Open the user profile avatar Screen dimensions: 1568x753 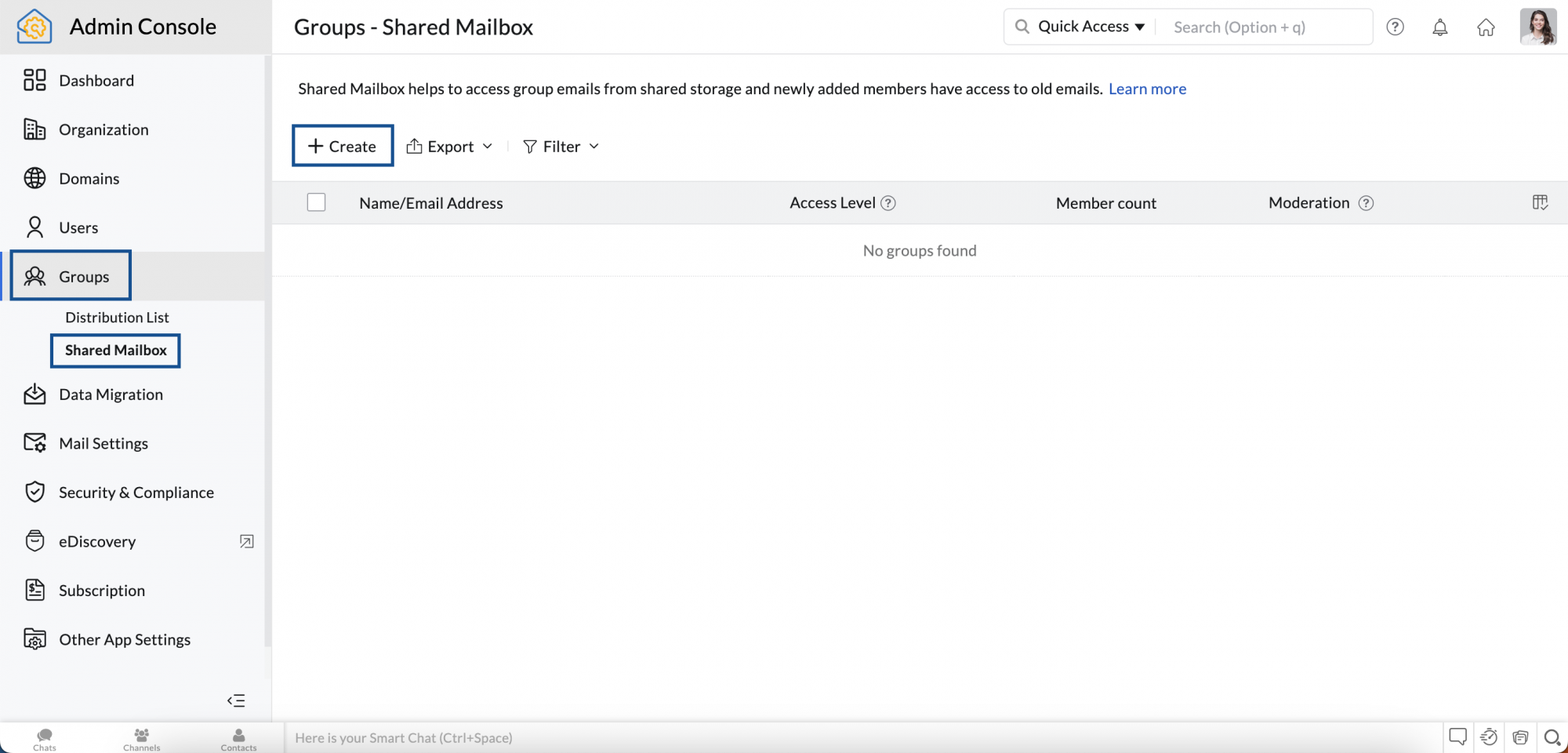(x=1537, y=27)
